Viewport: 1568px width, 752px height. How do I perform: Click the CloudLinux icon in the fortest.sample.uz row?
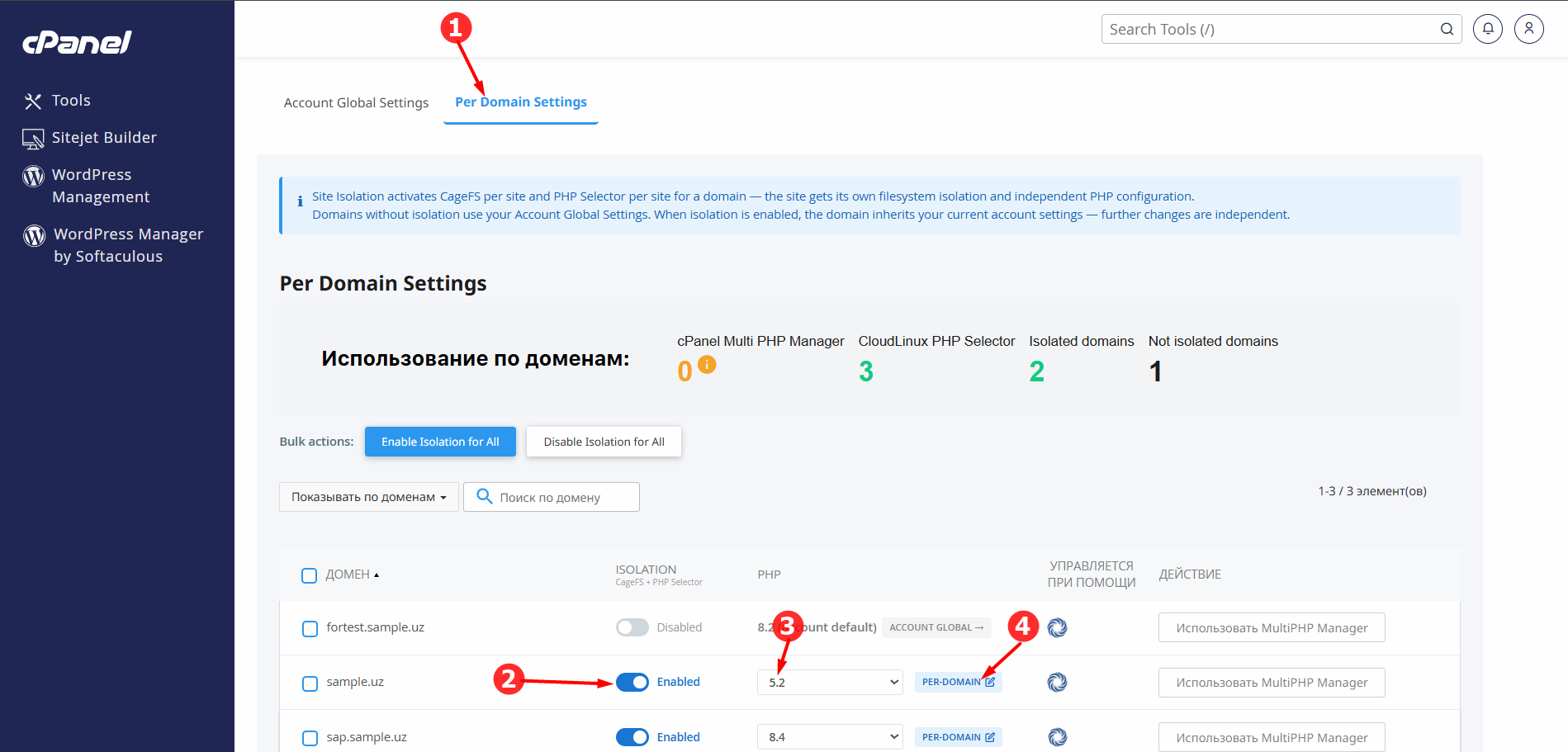1057,627
